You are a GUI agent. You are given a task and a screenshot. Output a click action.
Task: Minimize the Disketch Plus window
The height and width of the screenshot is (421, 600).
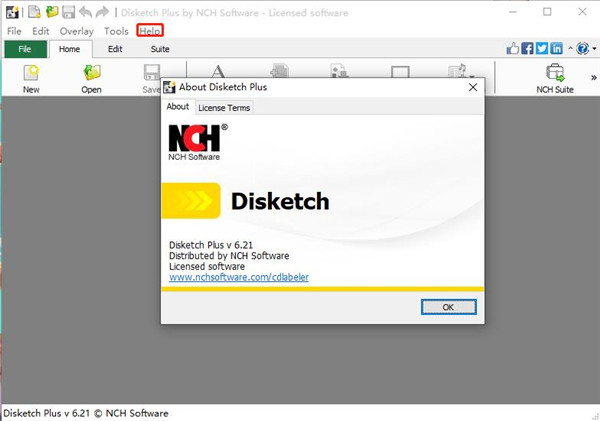(513, 12)
